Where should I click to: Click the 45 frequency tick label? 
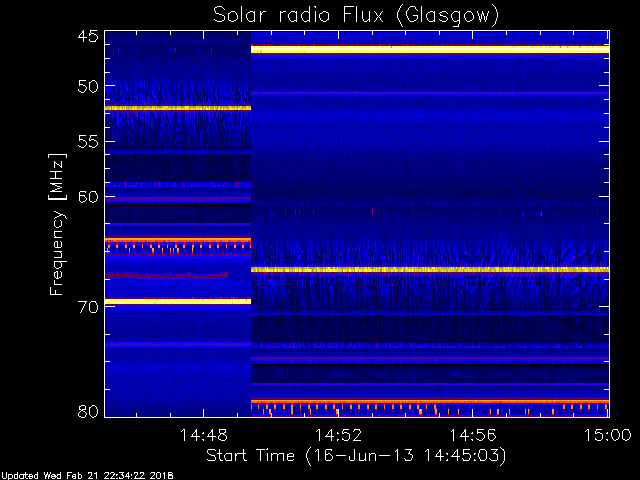tap(88, 36)
